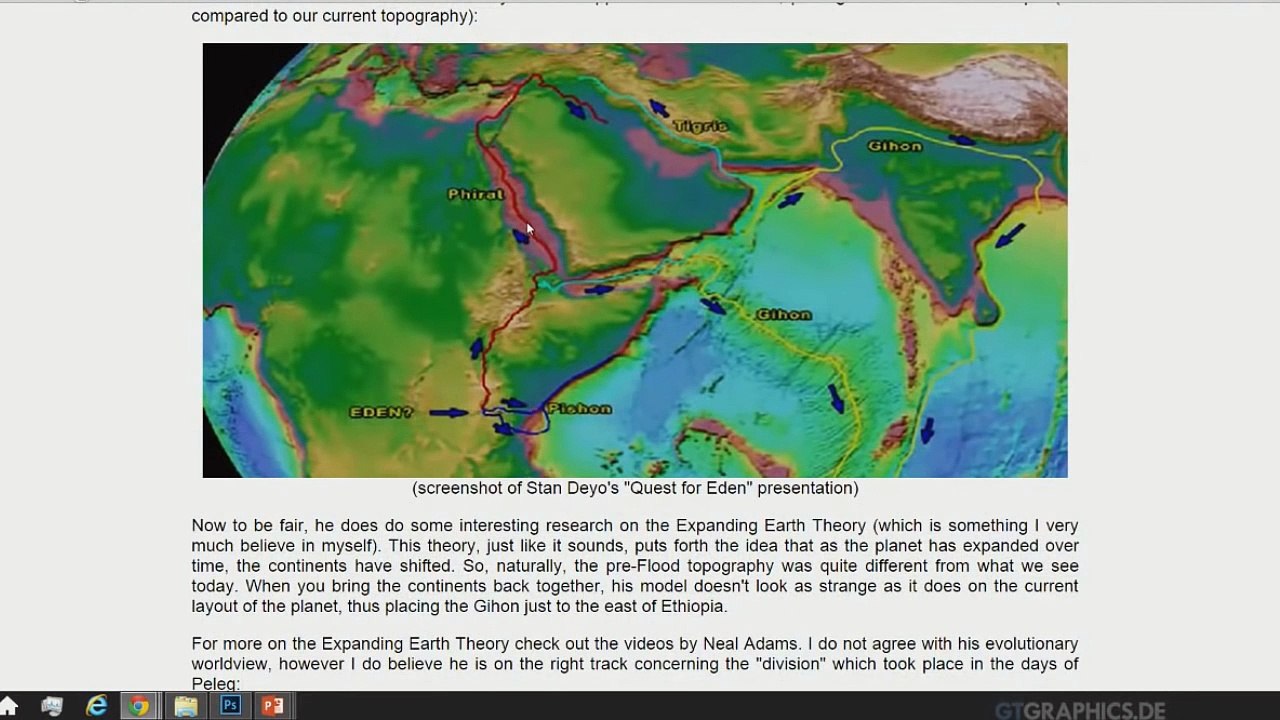Click the "Pishon" label on the map
The width and height of the screenshot is (1280, 720).
point(579,408)
